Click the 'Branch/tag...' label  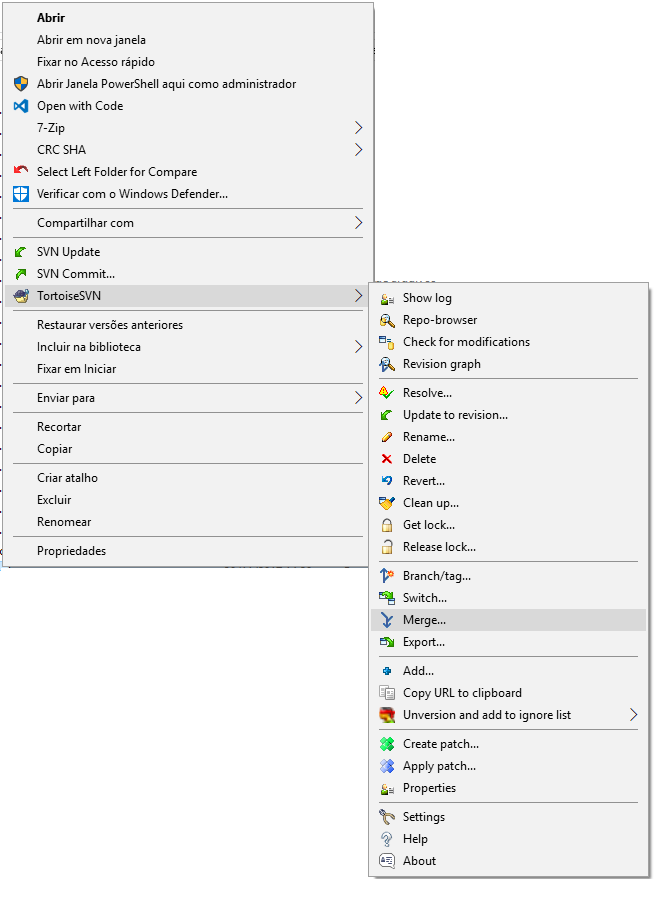(437, 576)
